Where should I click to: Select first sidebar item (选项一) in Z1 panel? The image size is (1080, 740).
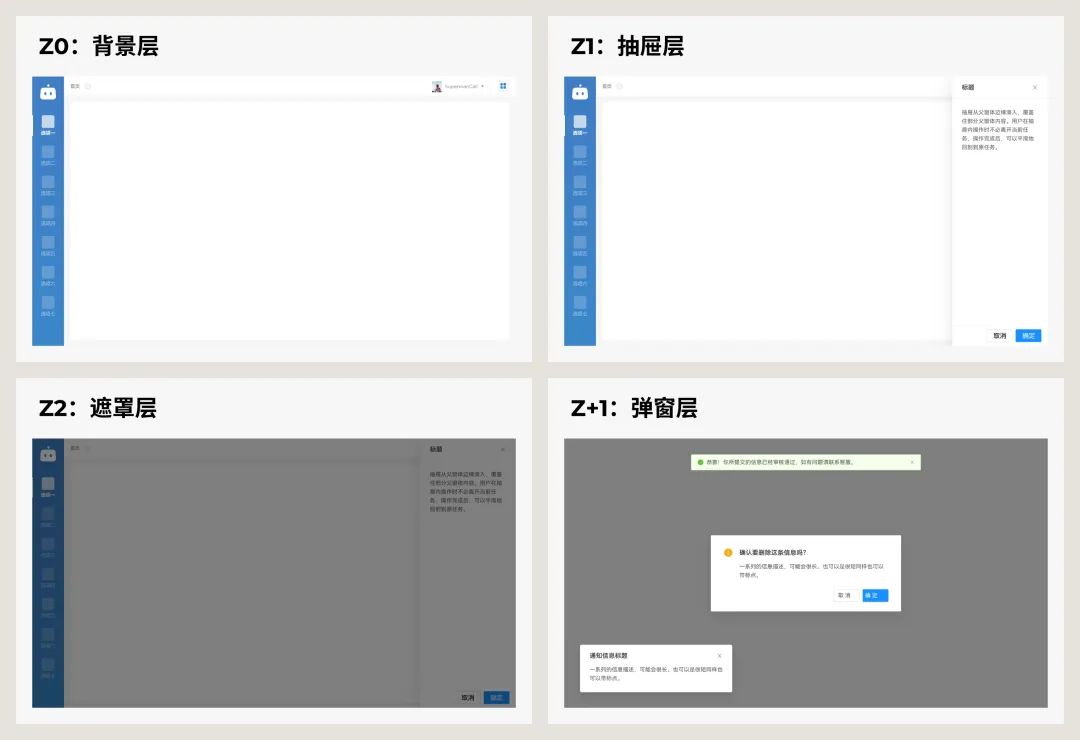580,125
